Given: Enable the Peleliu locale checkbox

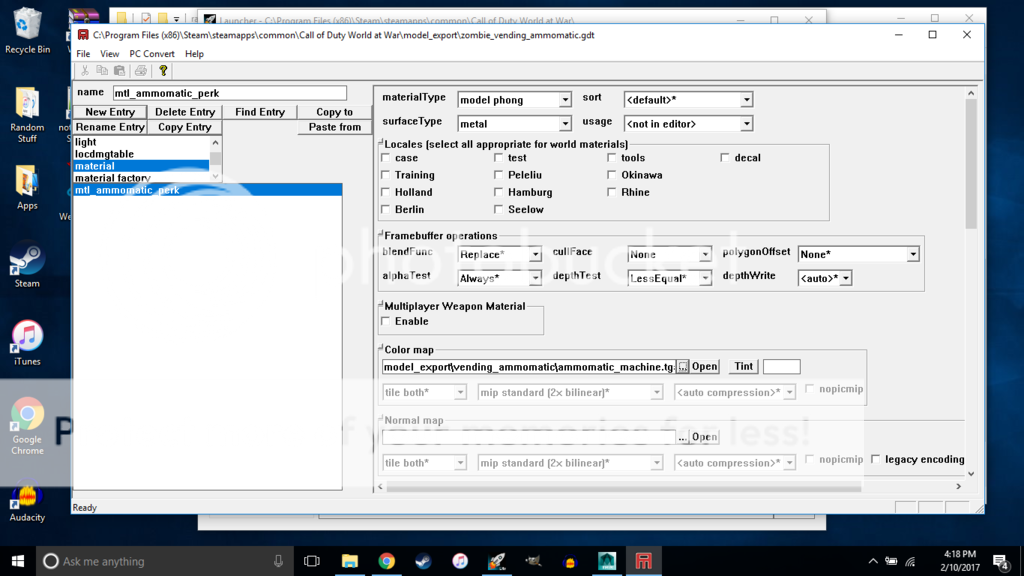Looking at the screenshot, I should click(499, 175).
